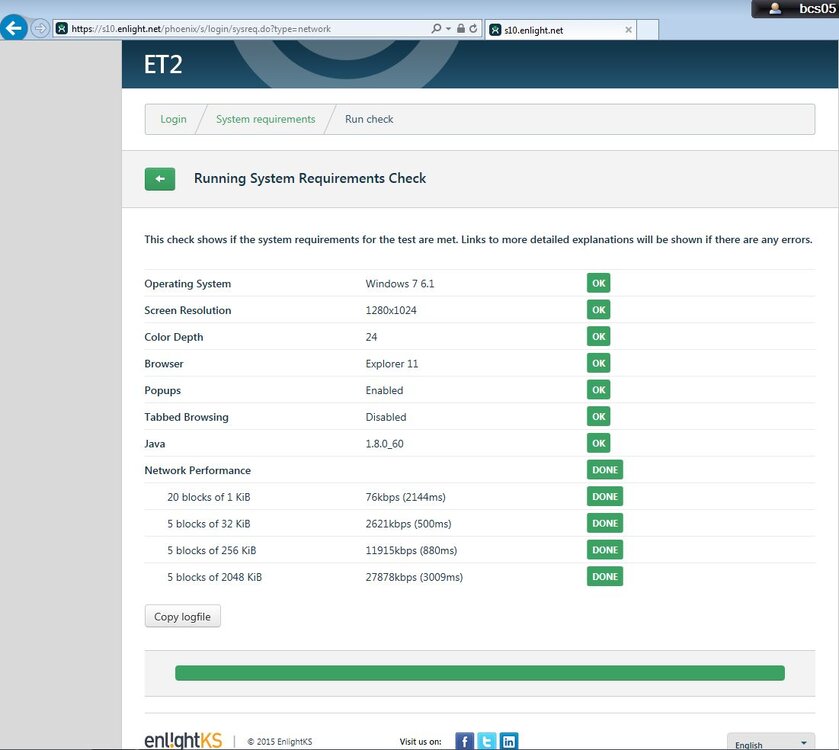Open a new blank browser tab

click(x=647, y=30)
